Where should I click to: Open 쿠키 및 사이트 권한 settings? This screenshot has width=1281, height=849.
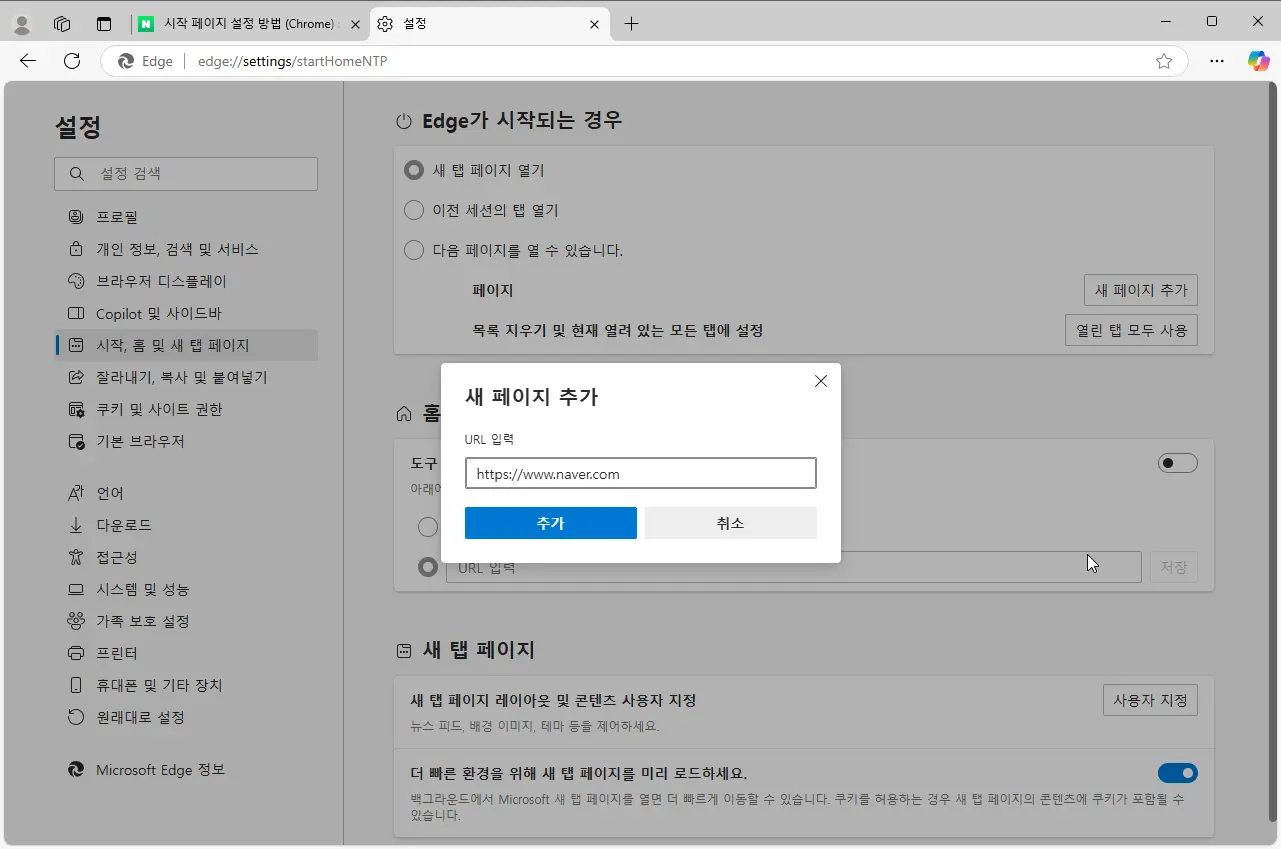158,409
